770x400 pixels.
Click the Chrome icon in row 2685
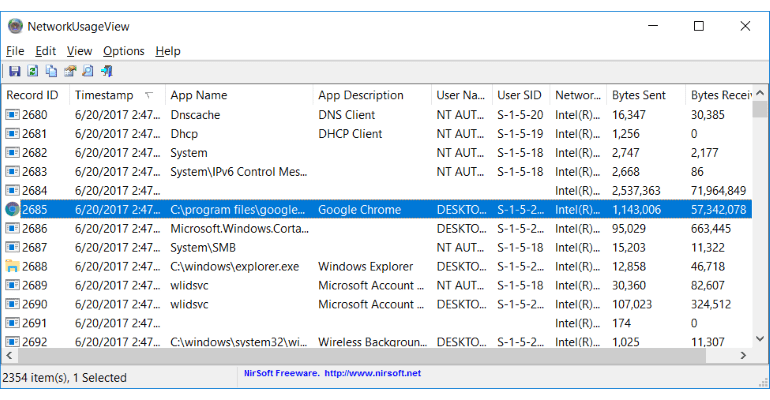pyautogui.click(x=12, y=210)
